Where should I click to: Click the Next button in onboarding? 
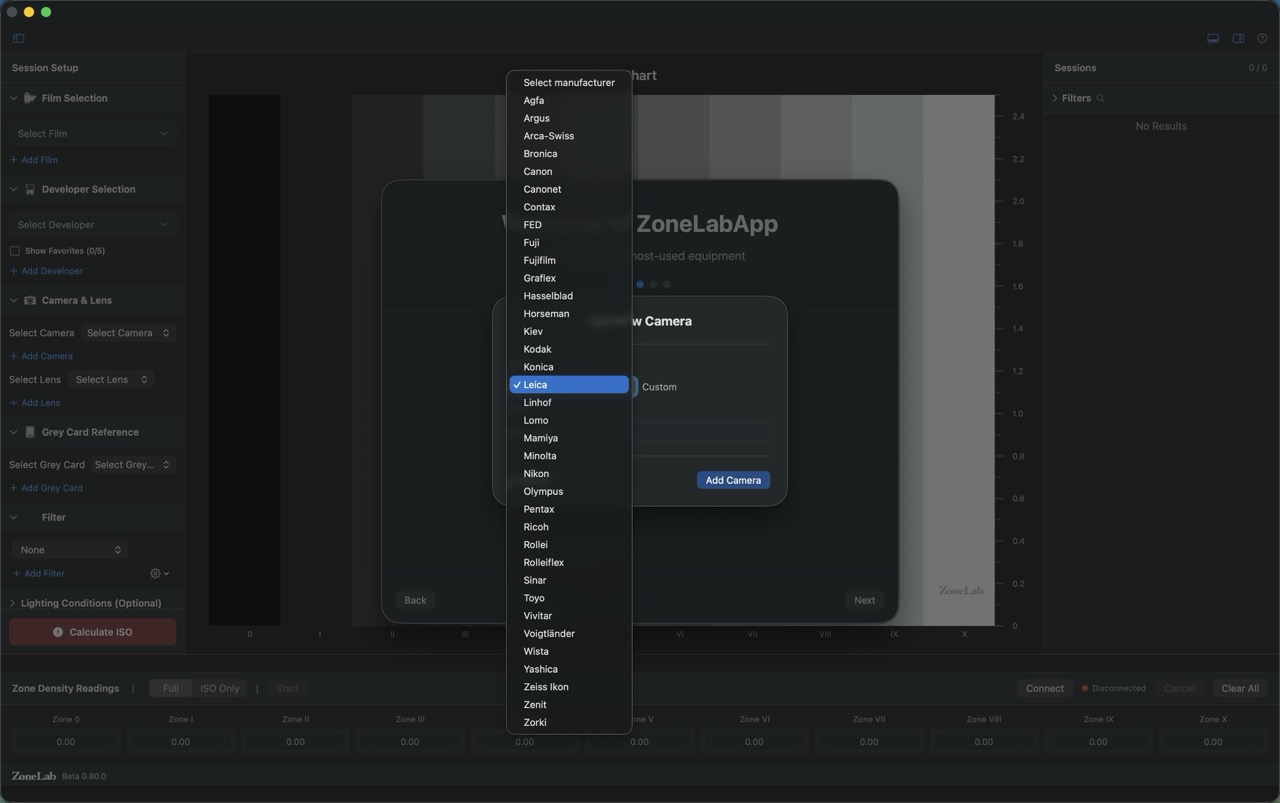[864, 600]
